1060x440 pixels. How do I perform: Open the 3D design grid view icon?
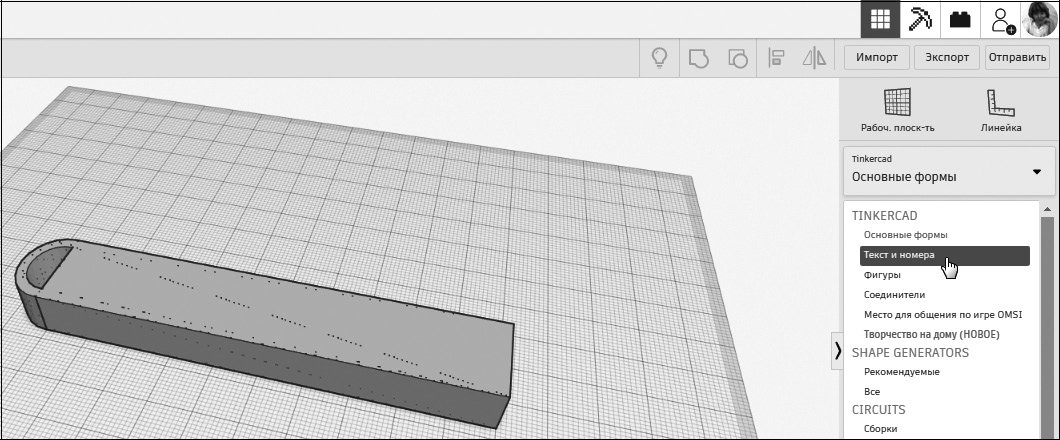pos(880,20)
